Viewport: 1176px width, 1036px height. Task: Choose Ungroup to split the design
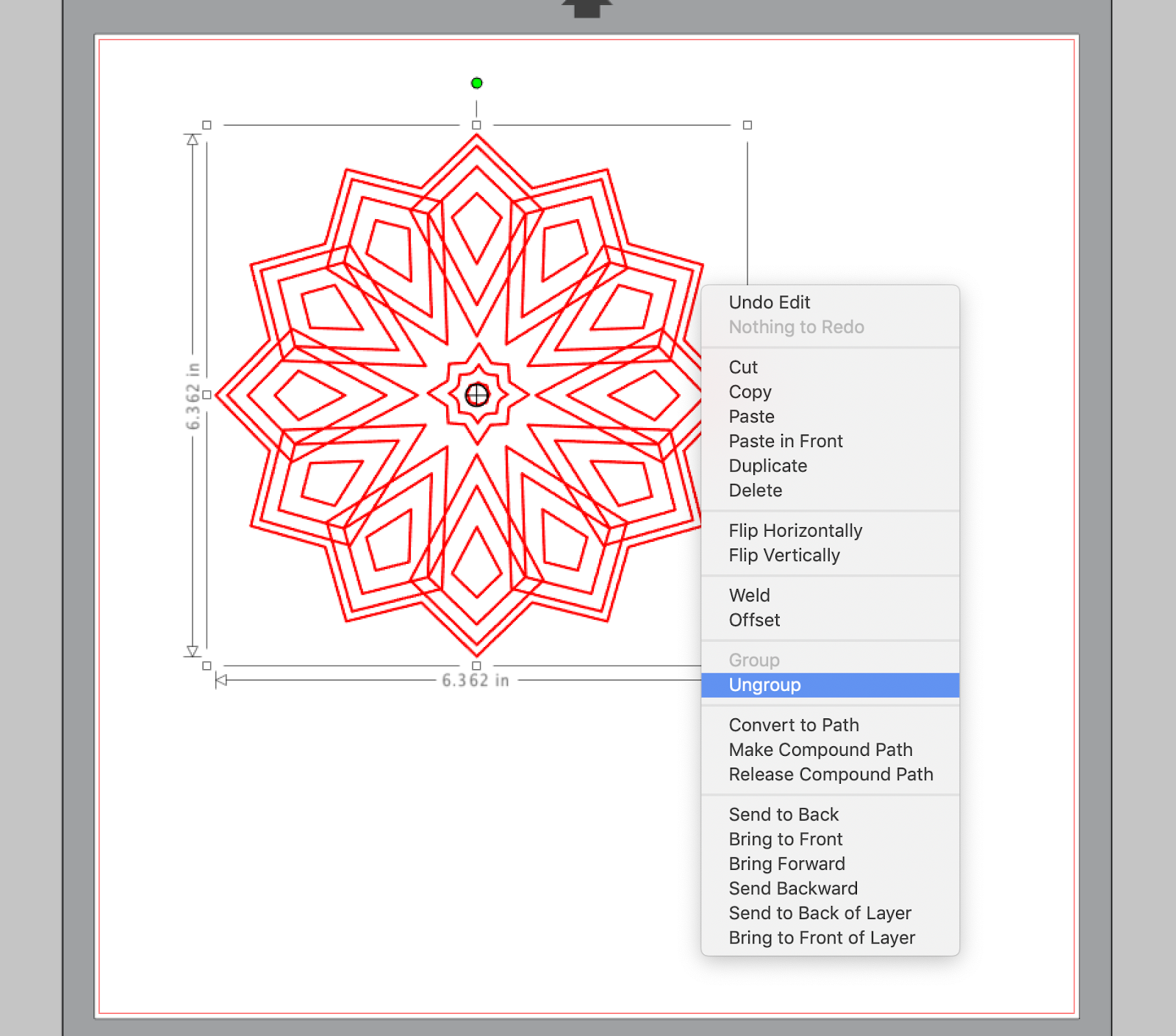click(x=765, y=685)
